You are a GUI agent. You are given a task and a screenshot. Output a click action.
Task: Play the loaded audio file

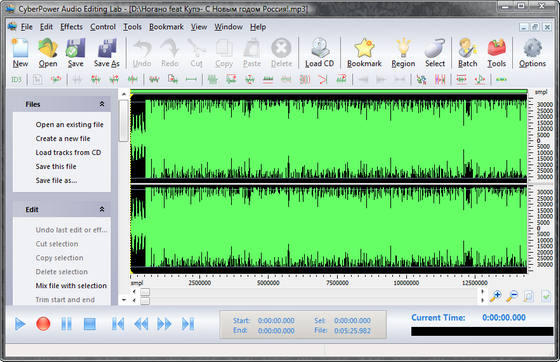click(20, 324)
